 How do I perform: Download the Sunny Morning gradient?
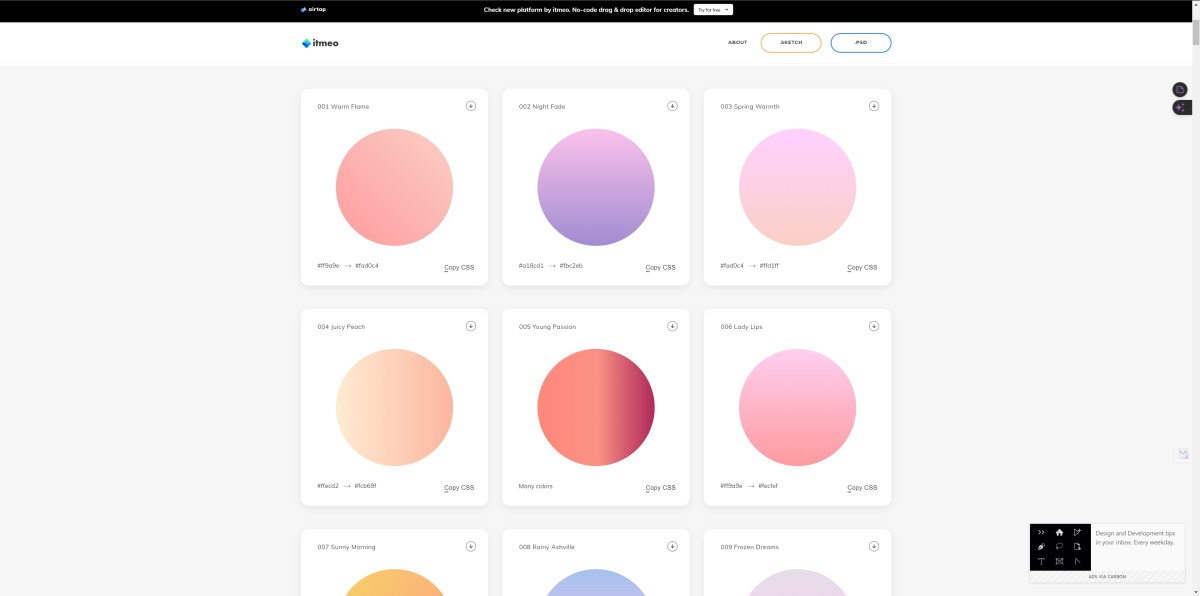coord(471,546)
